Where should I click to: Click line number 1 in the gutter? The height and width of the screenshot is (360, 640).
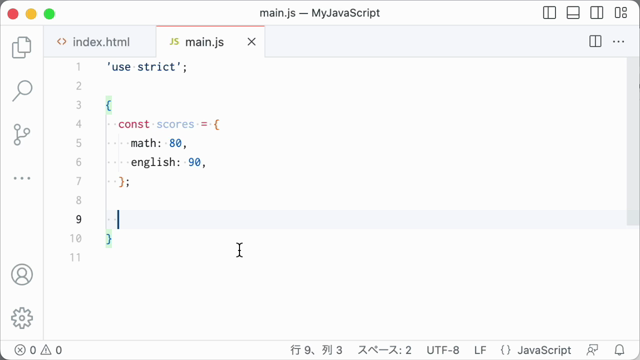[x=78, y=67]
